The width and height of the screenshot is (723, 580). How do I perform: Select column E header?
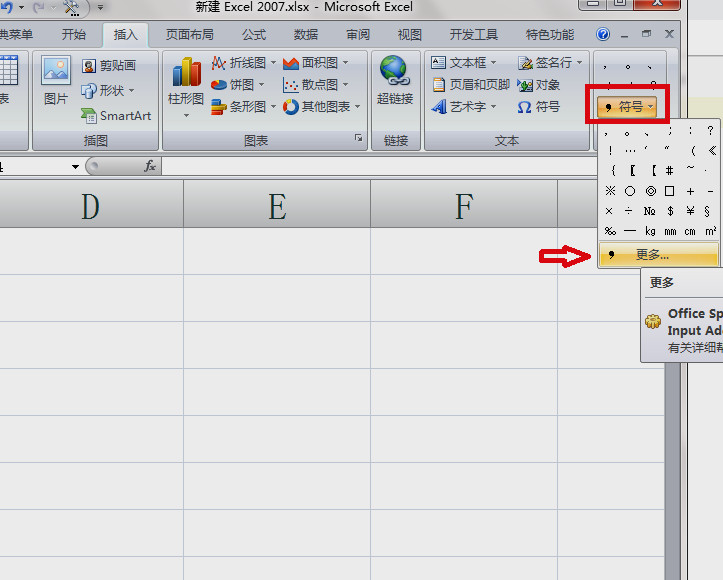coord(277,204)
